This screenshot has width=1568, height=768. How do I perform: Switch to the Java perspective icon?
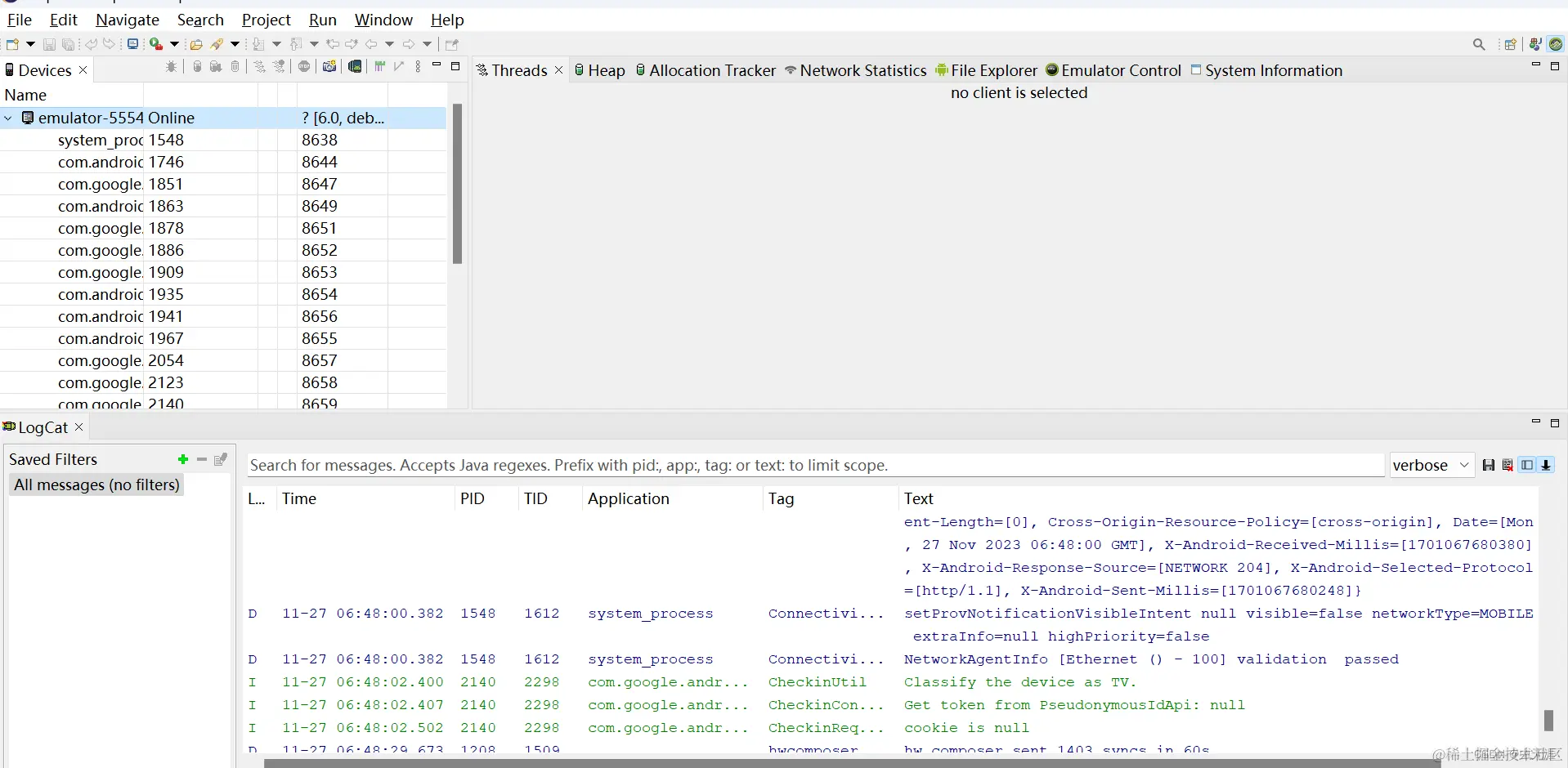tap(1535, 44)
